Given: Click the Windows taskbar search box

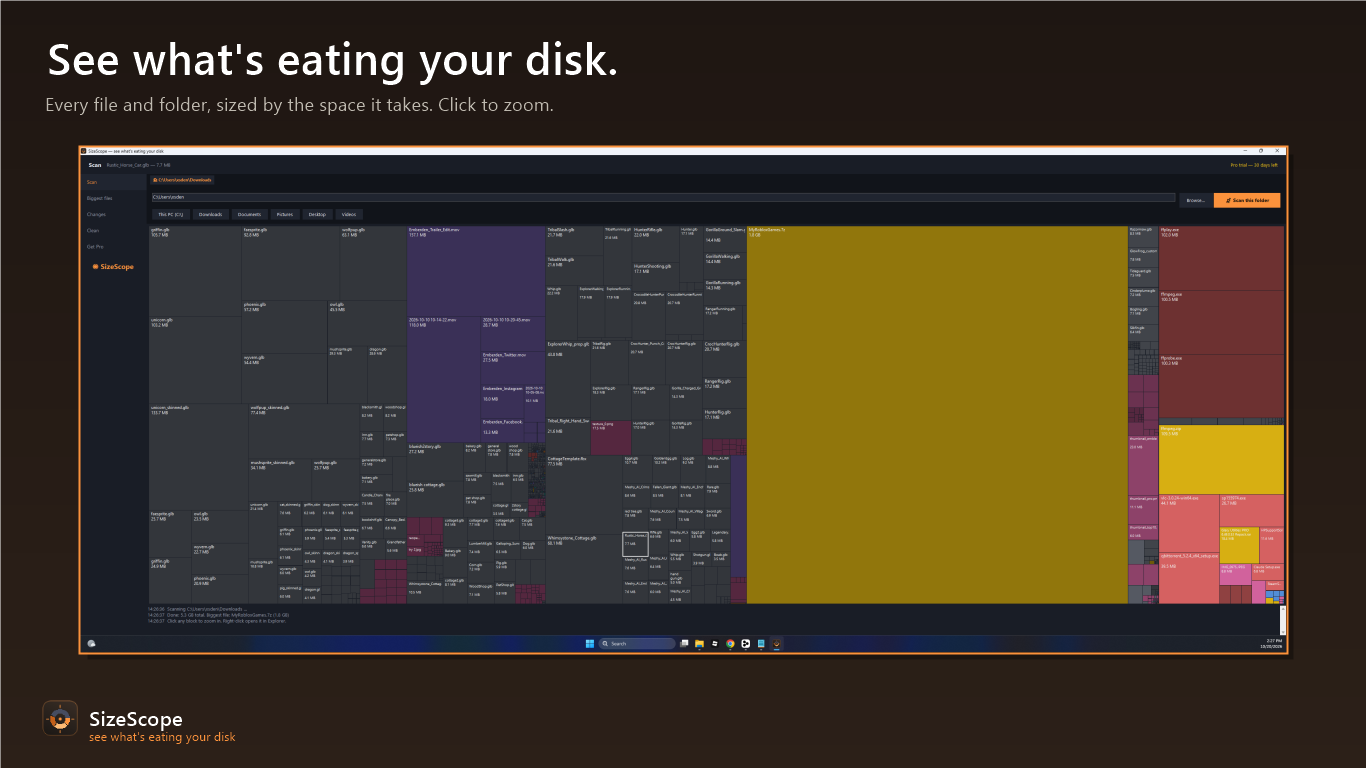Looking at the screenshot, I should (638, 643).
